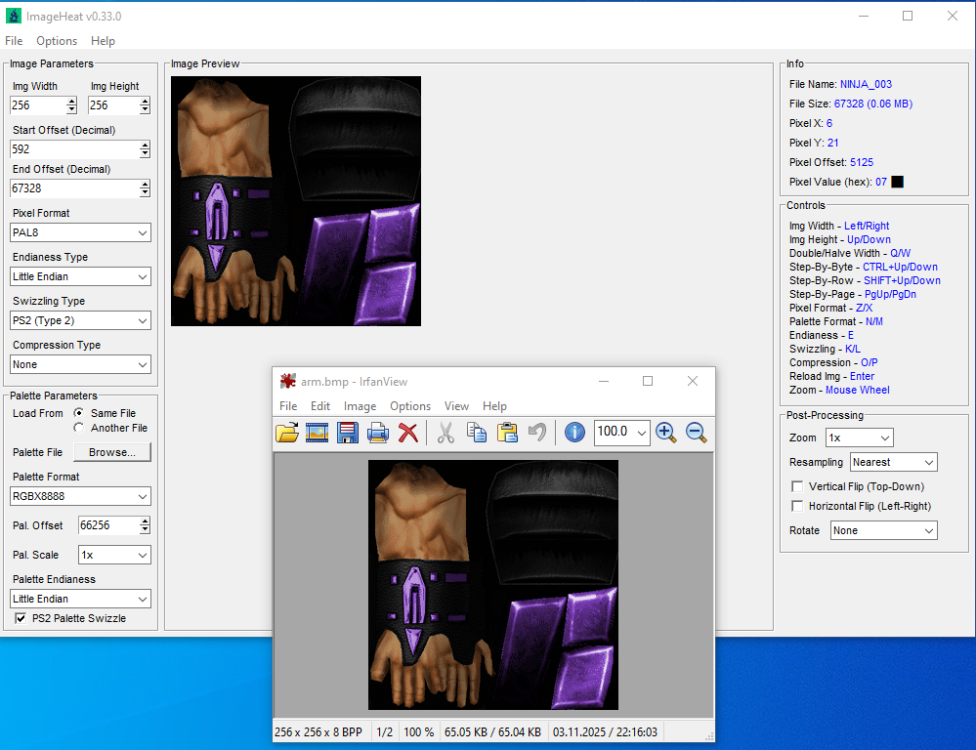Screen dimensions: 976x750
Task: Undo the last edit in IrfanView
Action: click(x=538, y=432)
